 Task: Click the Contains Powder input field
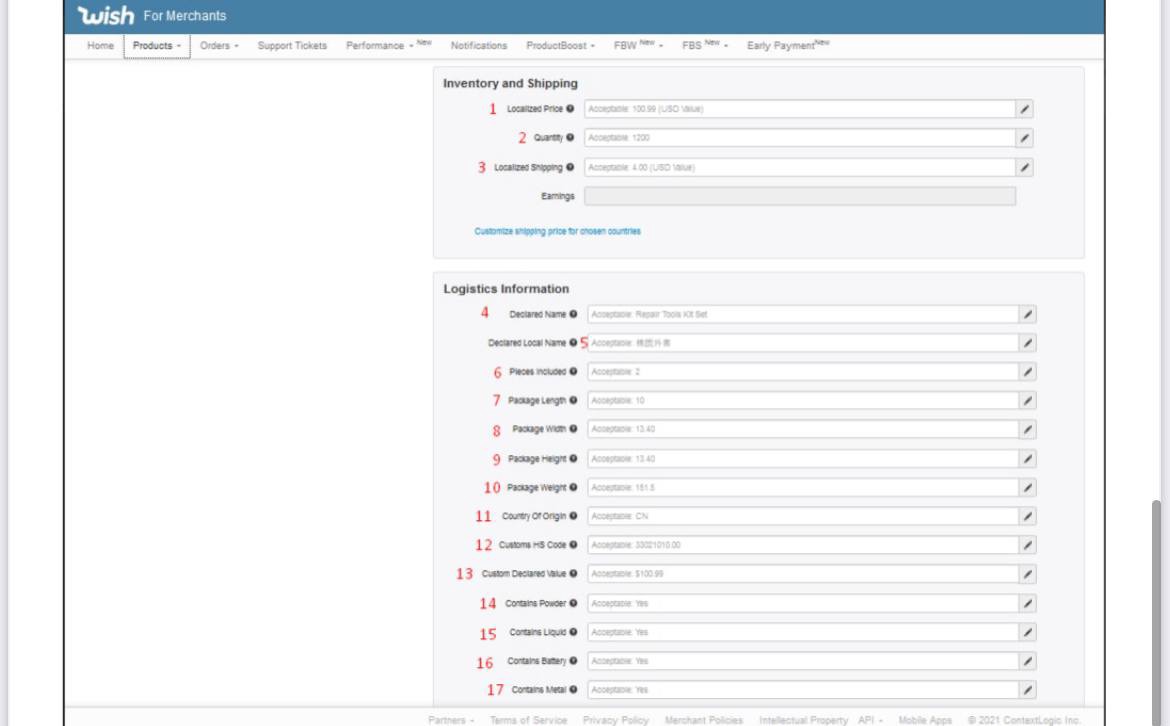[803, 604]
